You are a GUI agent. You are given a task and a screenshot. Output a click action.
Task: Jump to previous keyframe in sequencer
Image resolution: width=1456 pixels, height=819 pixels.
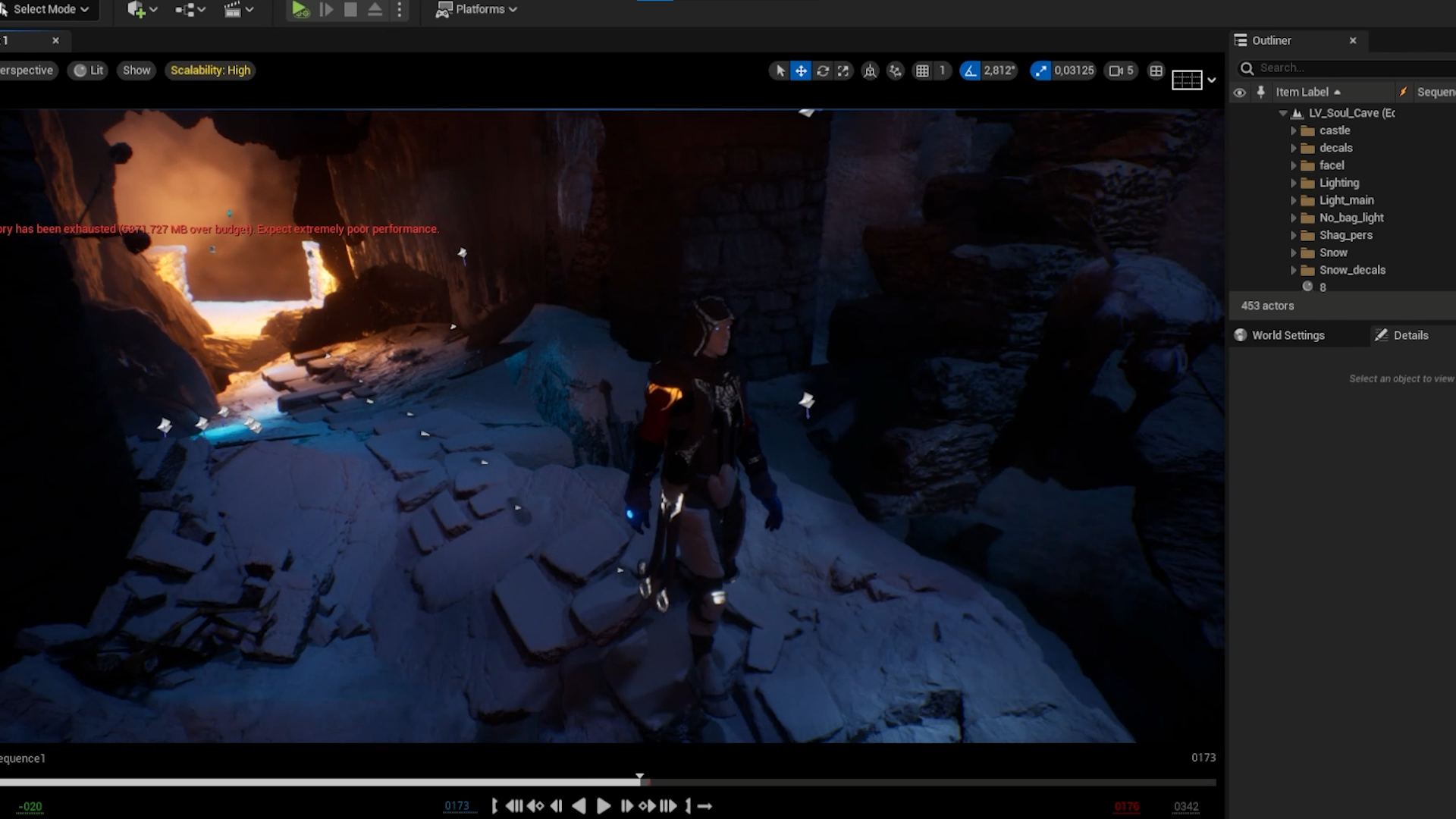point(535,806)
